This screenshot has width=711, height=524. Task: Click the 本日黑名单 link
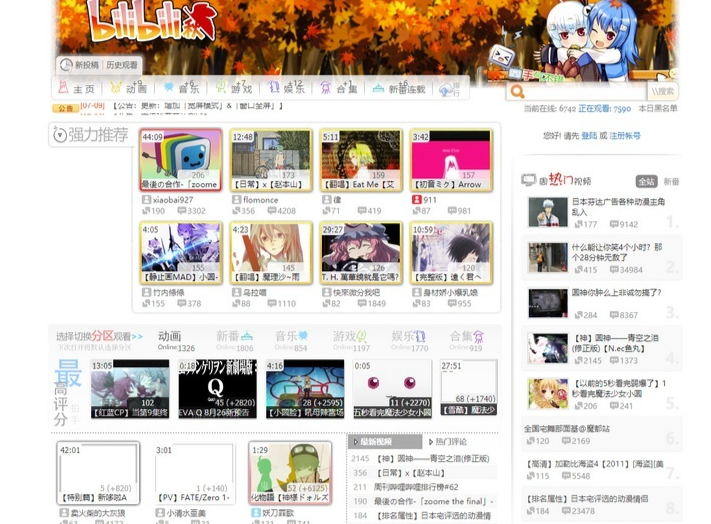pyautogui.click(x=658, y=108)
